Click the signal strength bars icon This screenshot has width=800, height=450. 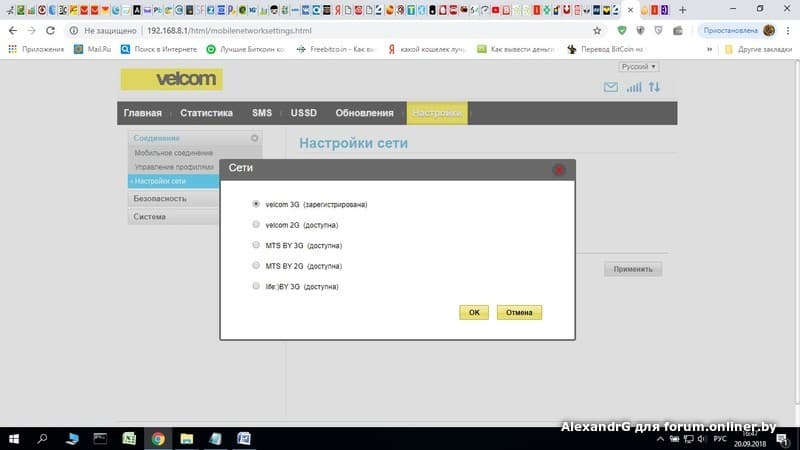coord(634,87)
